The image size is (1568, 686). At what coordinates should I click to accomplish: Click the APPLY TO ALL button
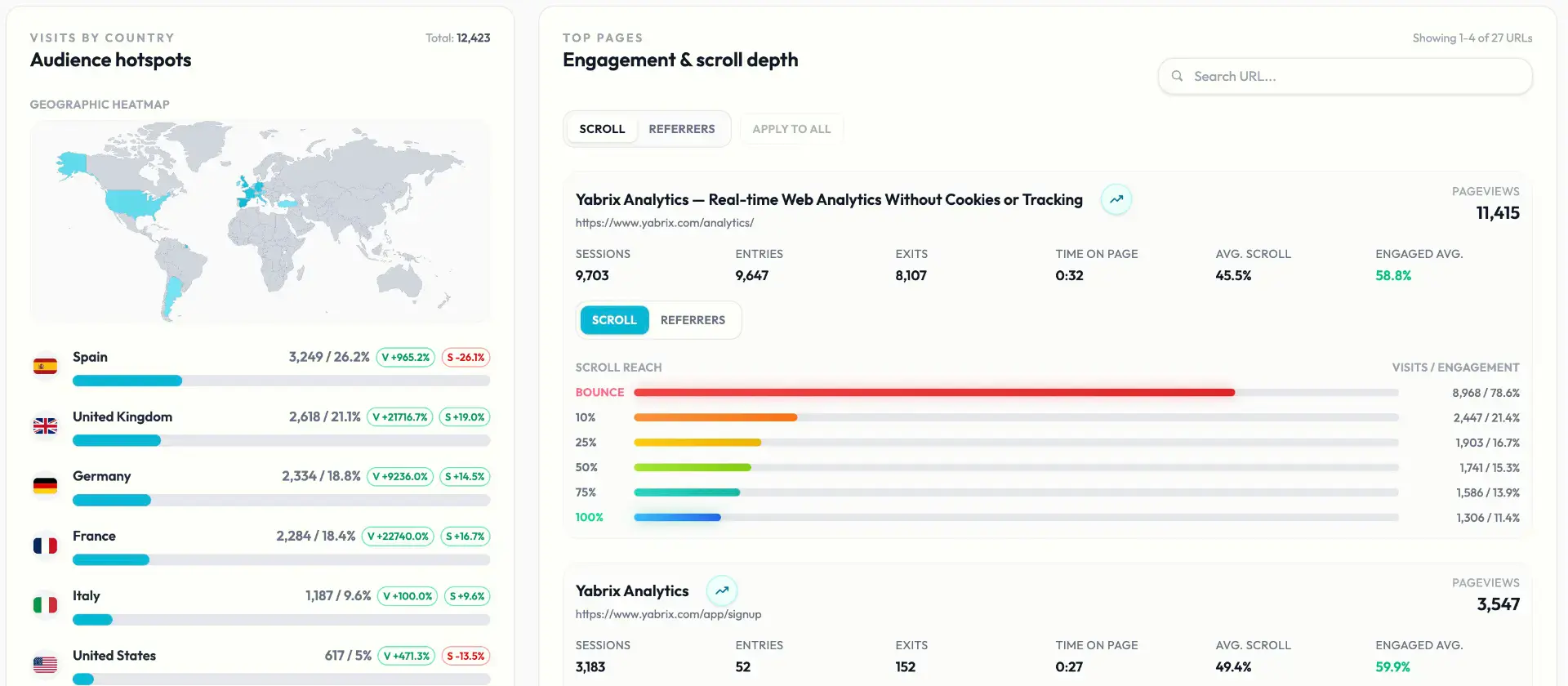(x=791, y=129)
